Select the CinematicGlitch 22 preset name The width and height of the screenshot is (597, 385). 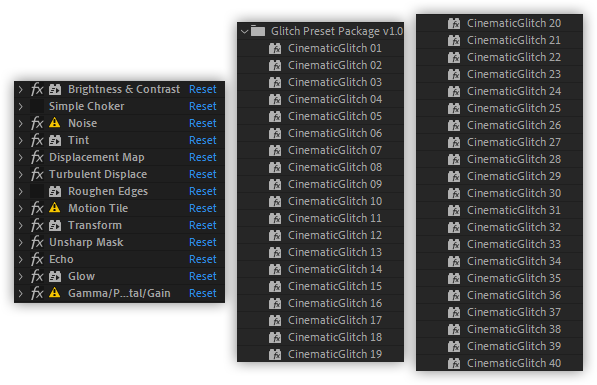[514, 57]
